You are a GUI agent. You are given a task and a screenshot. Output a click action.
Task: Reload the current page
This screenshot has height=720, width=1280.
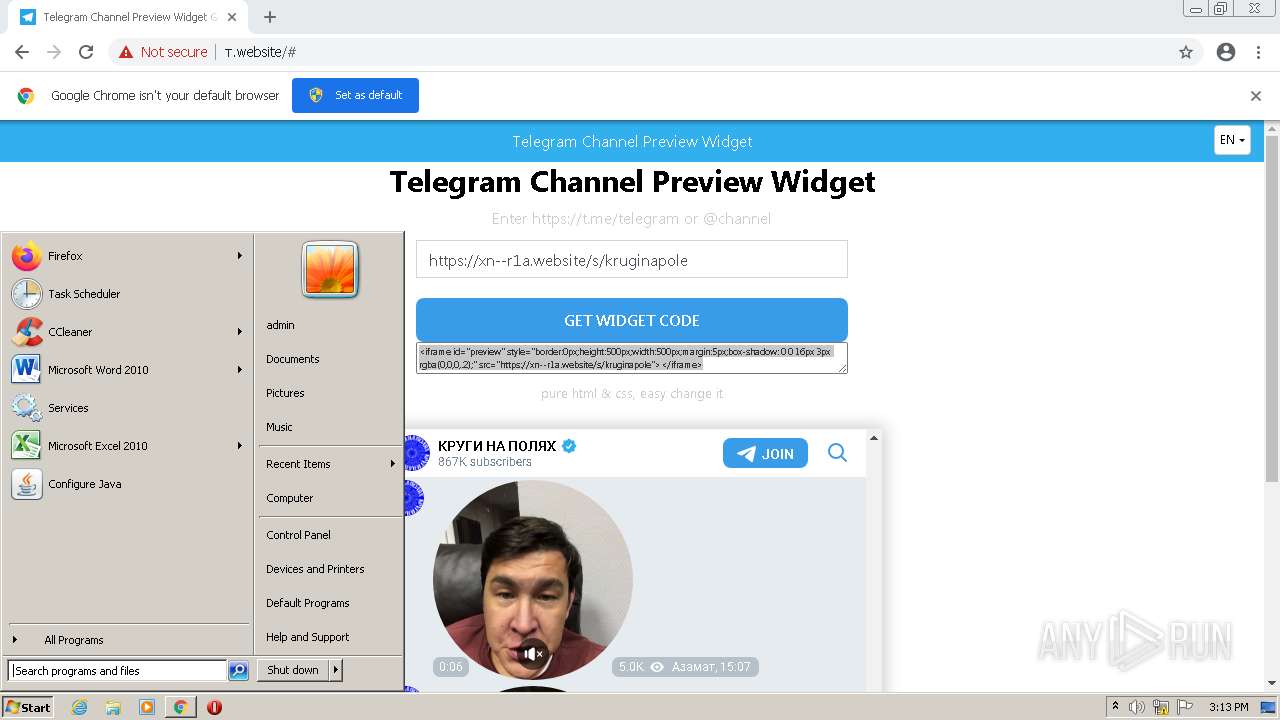tap(86, 52)
